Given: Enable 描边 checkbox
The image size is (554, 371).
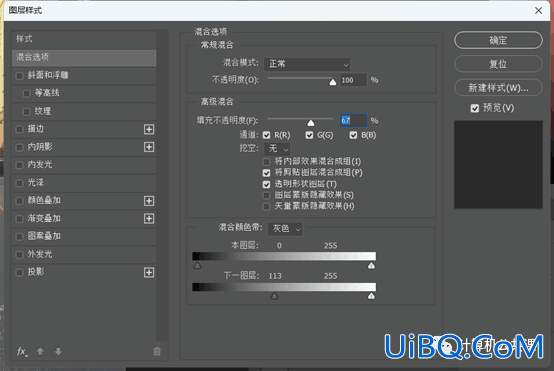Looking at the screenshot, I should (x=19, y=129).
